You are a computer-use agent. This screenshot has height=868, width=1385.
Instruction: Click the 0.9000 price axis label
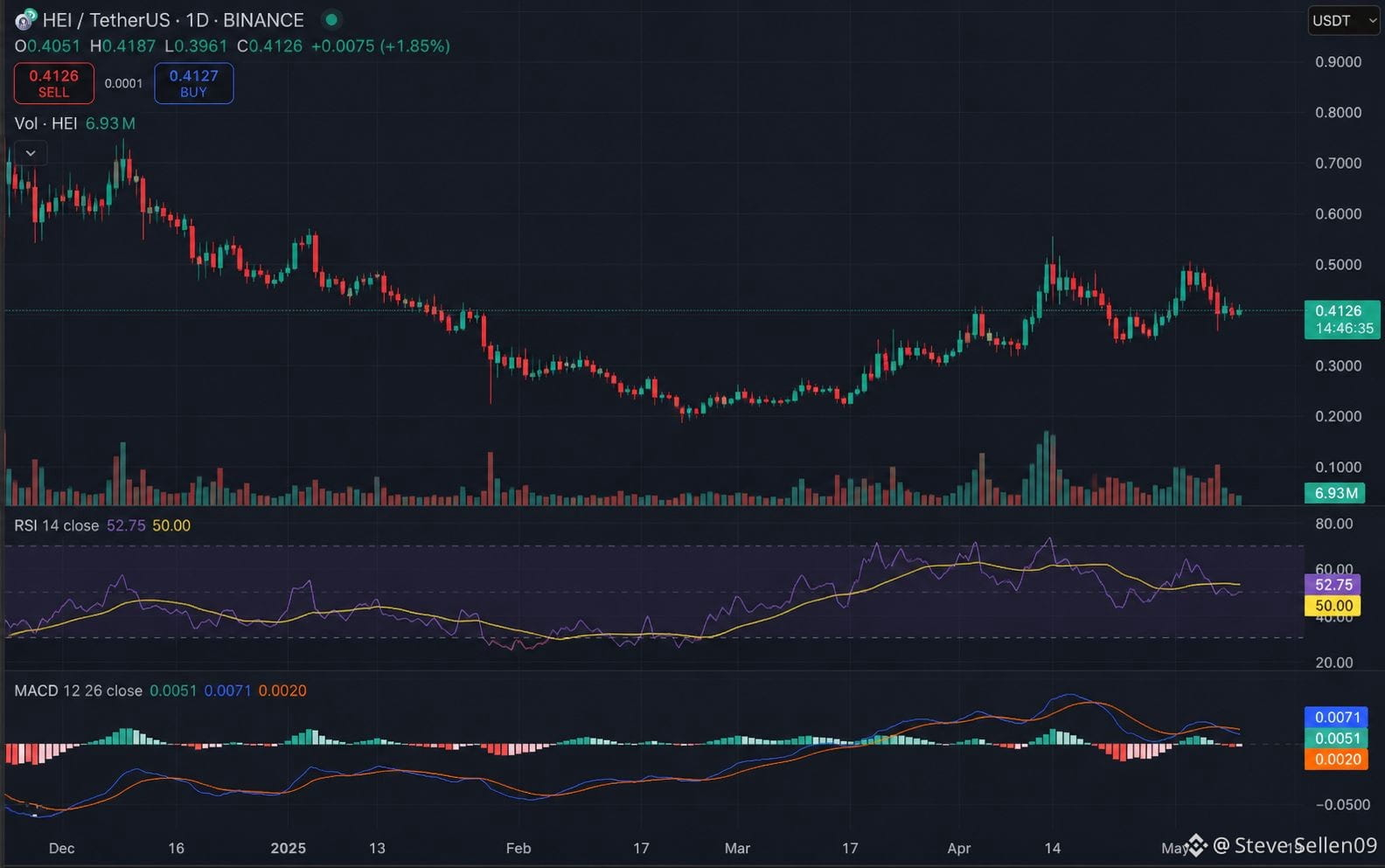[x=1338, y=62]
